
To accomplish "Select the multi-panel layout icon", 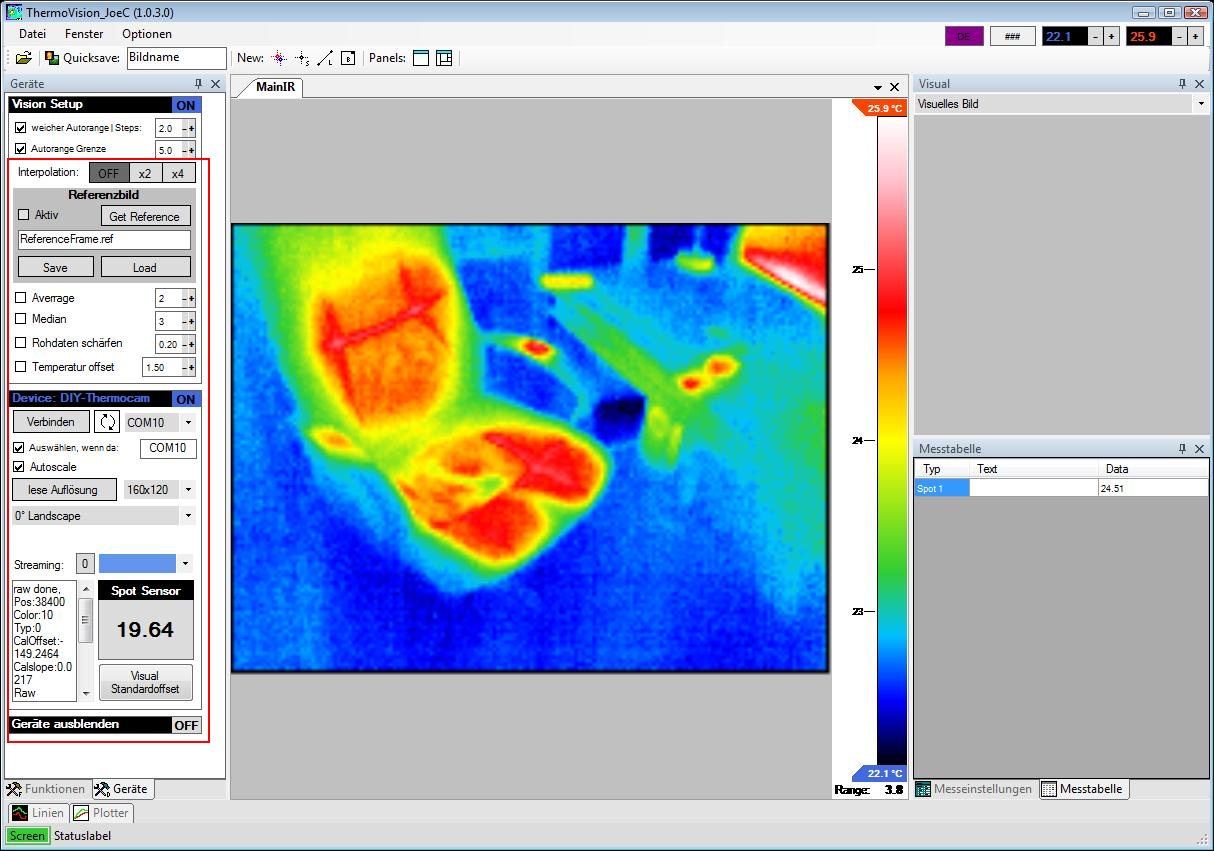I will tap(444, 58).
